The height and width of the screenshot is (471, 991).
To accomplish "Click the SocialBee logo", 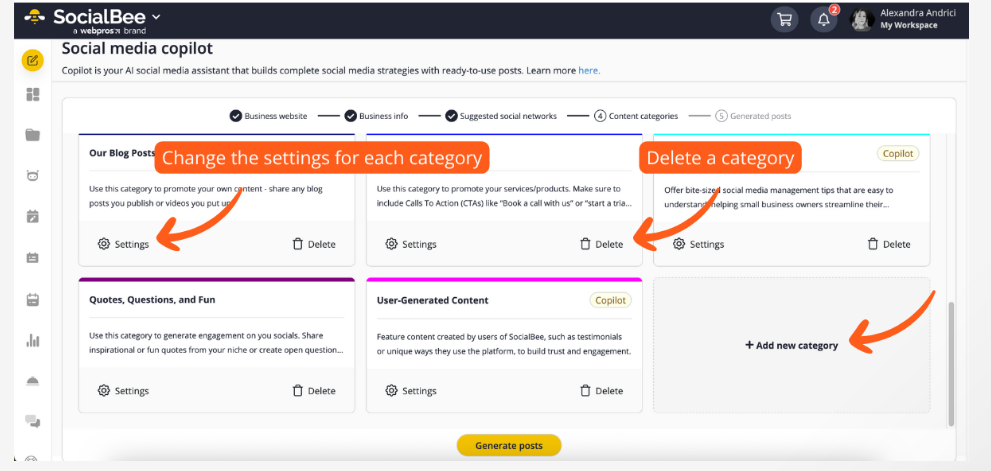I will coord(85,20).
